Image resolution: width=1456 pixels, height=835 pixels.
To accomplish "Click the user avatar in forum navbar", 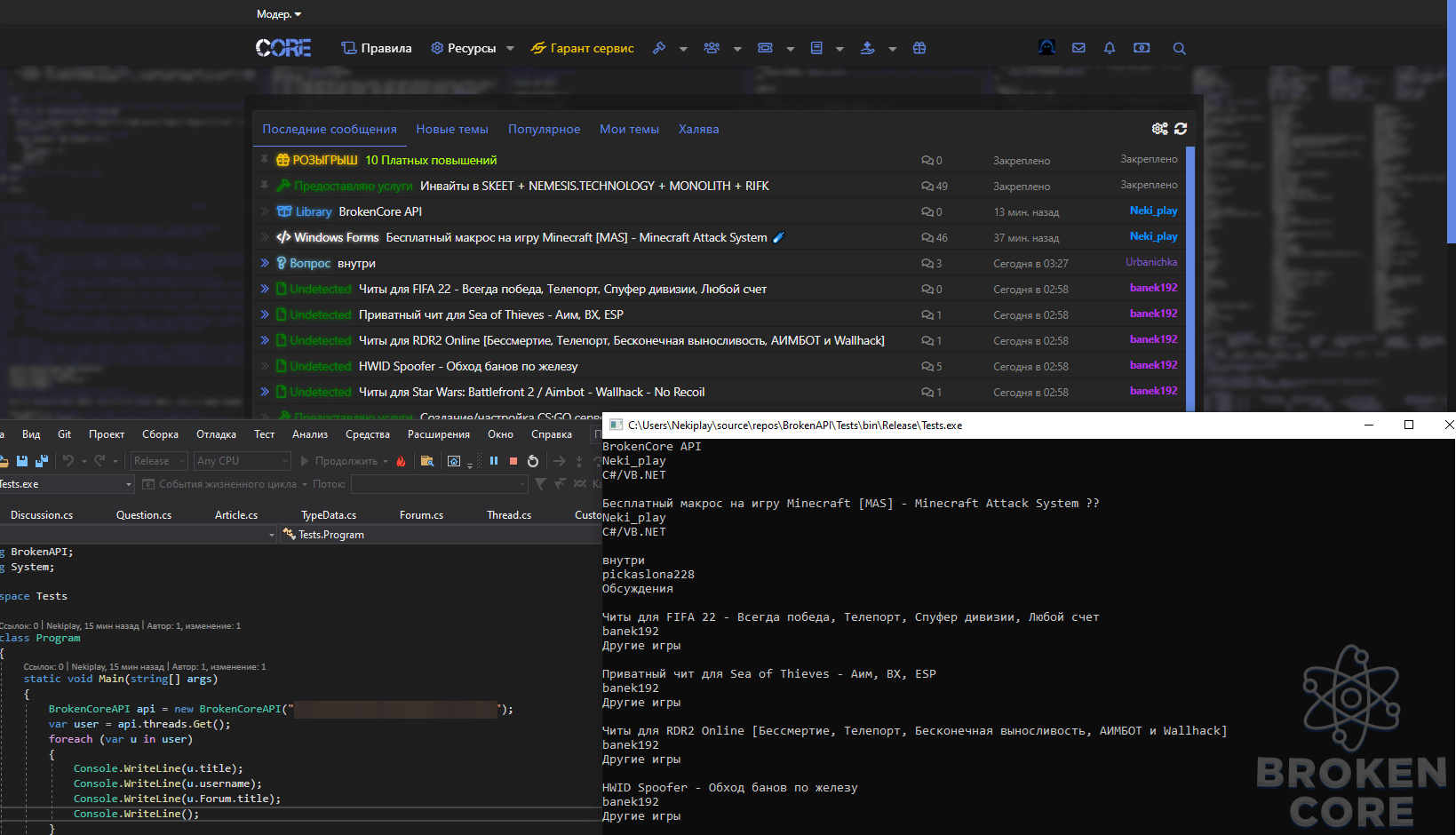I will pos(1047,47).
